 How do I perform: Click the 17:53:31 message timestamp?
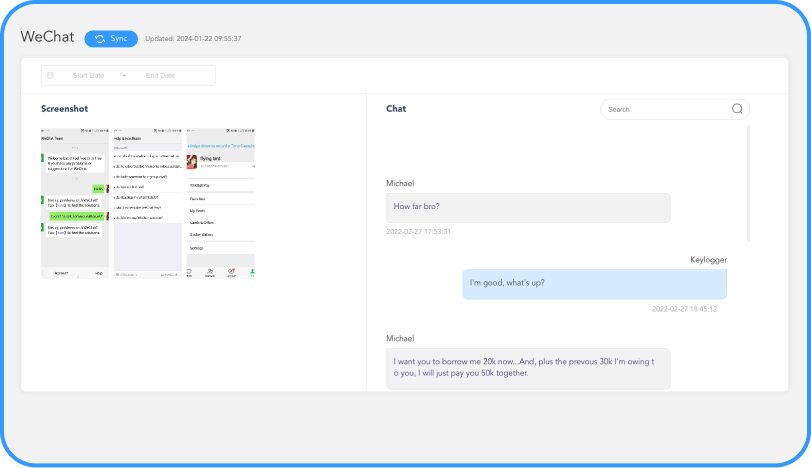coord(419,231)
